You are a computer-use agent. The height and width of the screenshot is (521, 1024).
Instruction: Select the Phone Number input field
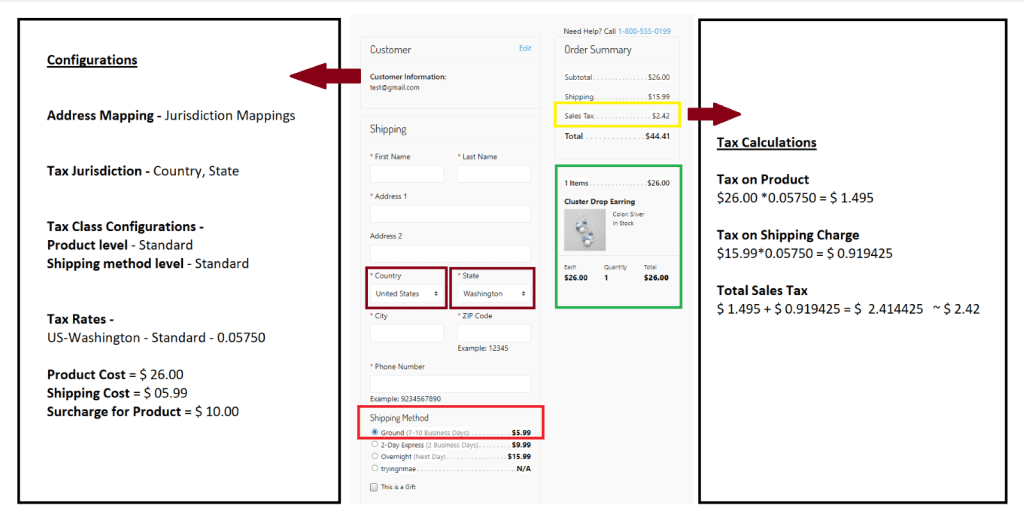450,384
